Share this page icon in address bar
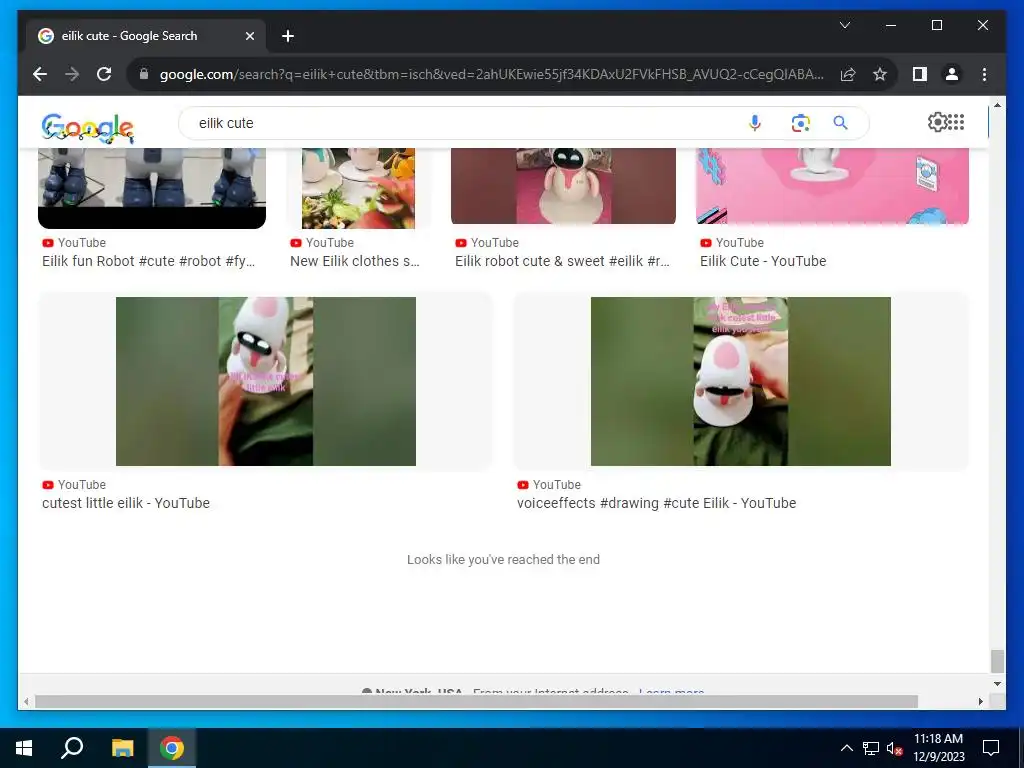The image size is (1024, 768). [848, 74]
